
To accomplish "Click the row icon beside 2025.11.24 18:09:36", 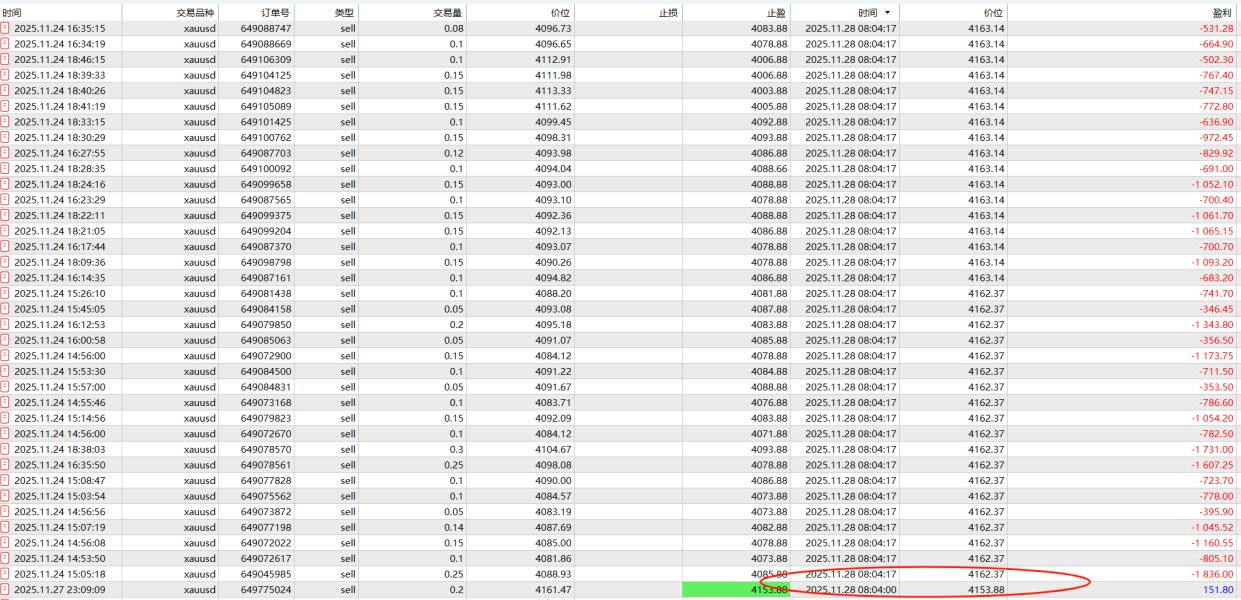I will 5,262.
